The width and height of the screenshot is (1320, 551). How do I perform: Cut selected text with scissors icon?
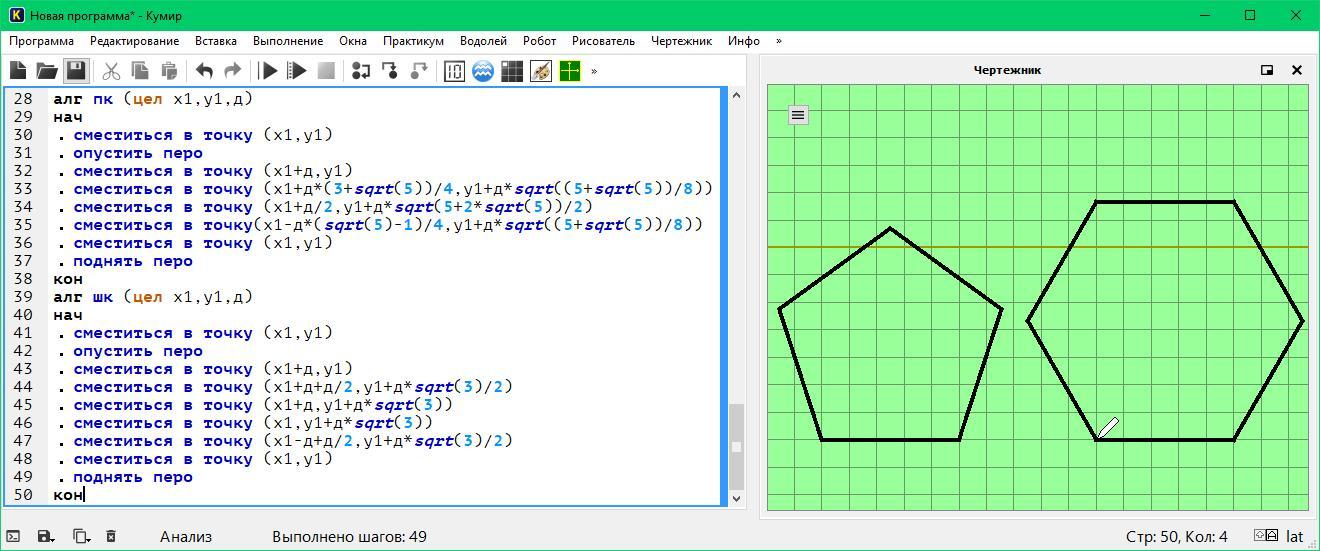[x=111, y=71]
